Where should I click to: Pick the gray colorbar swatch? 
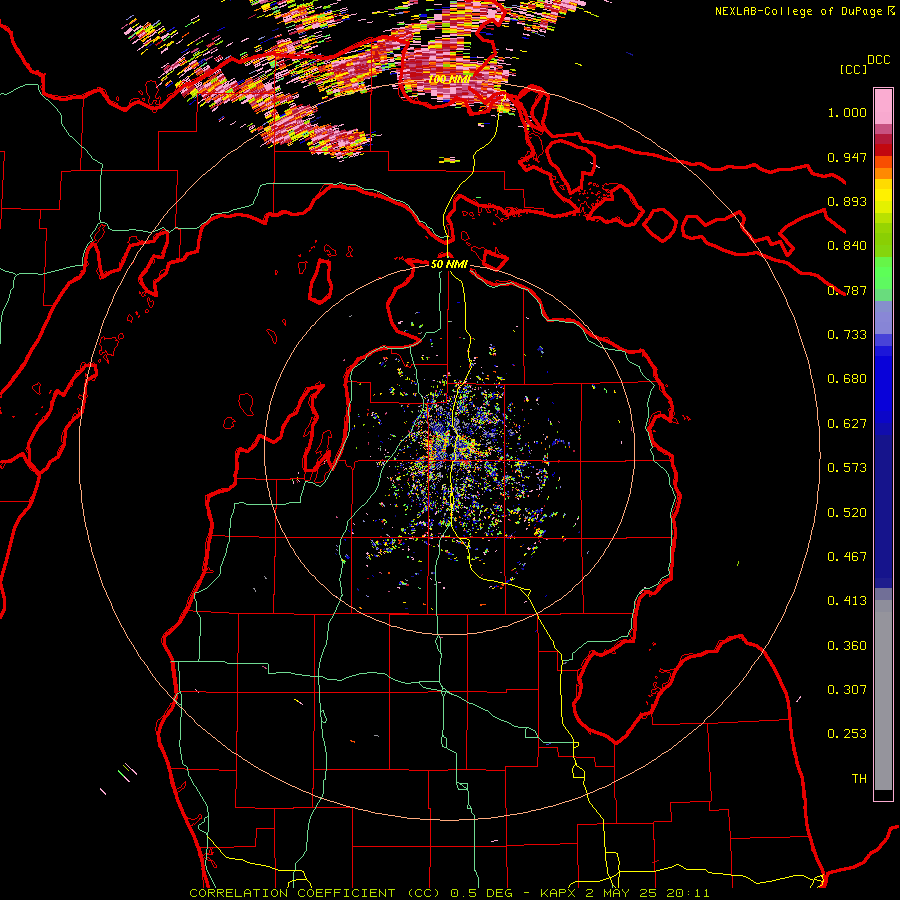[x=883, y=695]
